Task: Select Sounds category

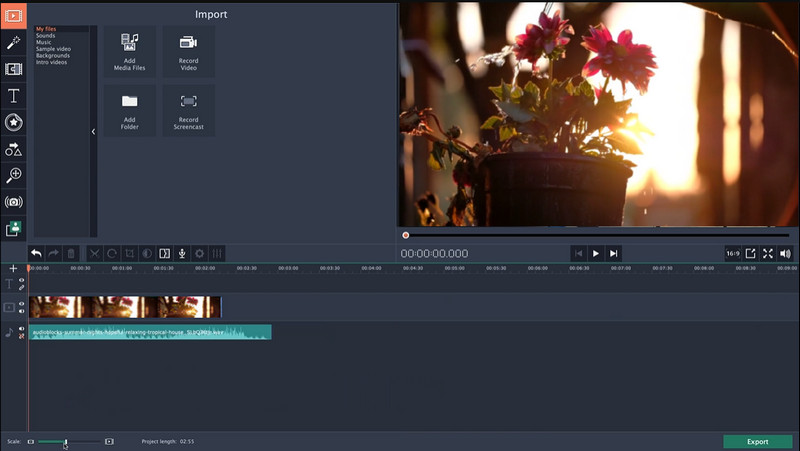Action: click(x=45, y=36)
